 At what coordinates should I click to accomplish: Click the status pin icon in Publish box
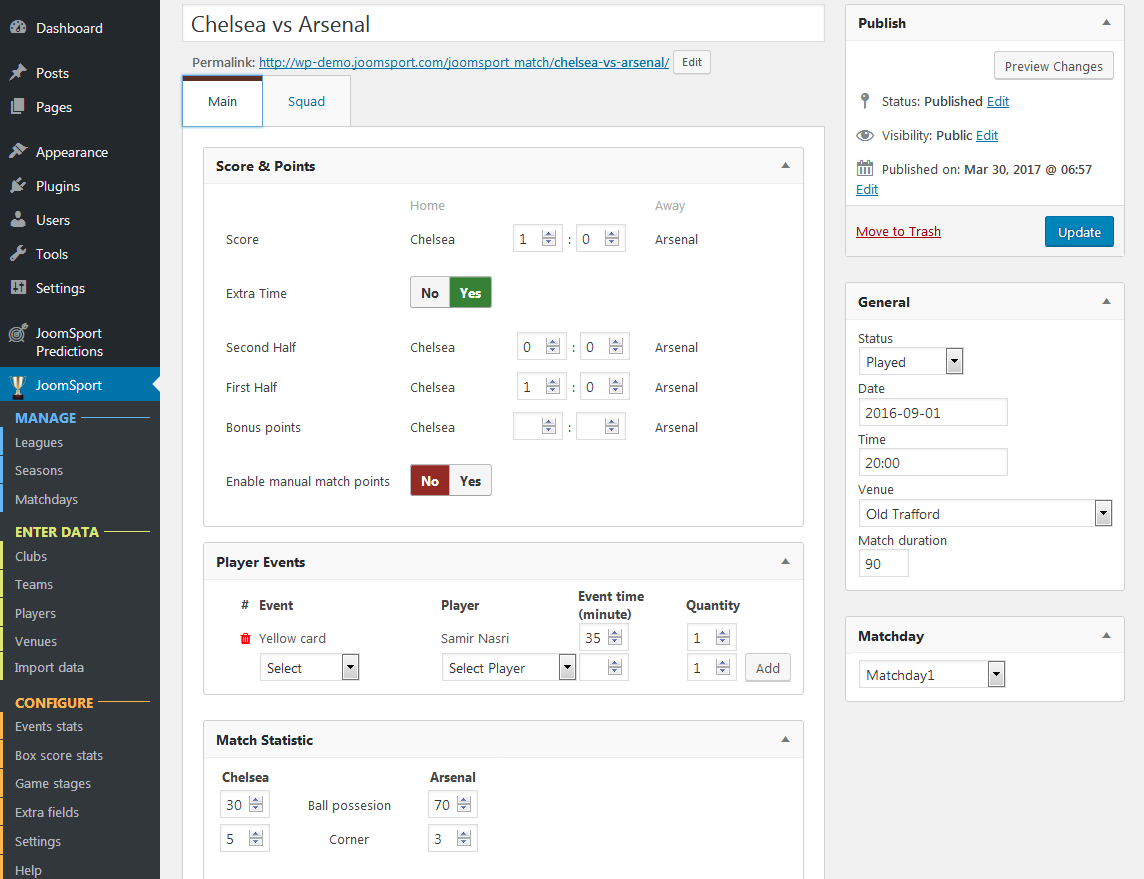(x=865, y=101)
